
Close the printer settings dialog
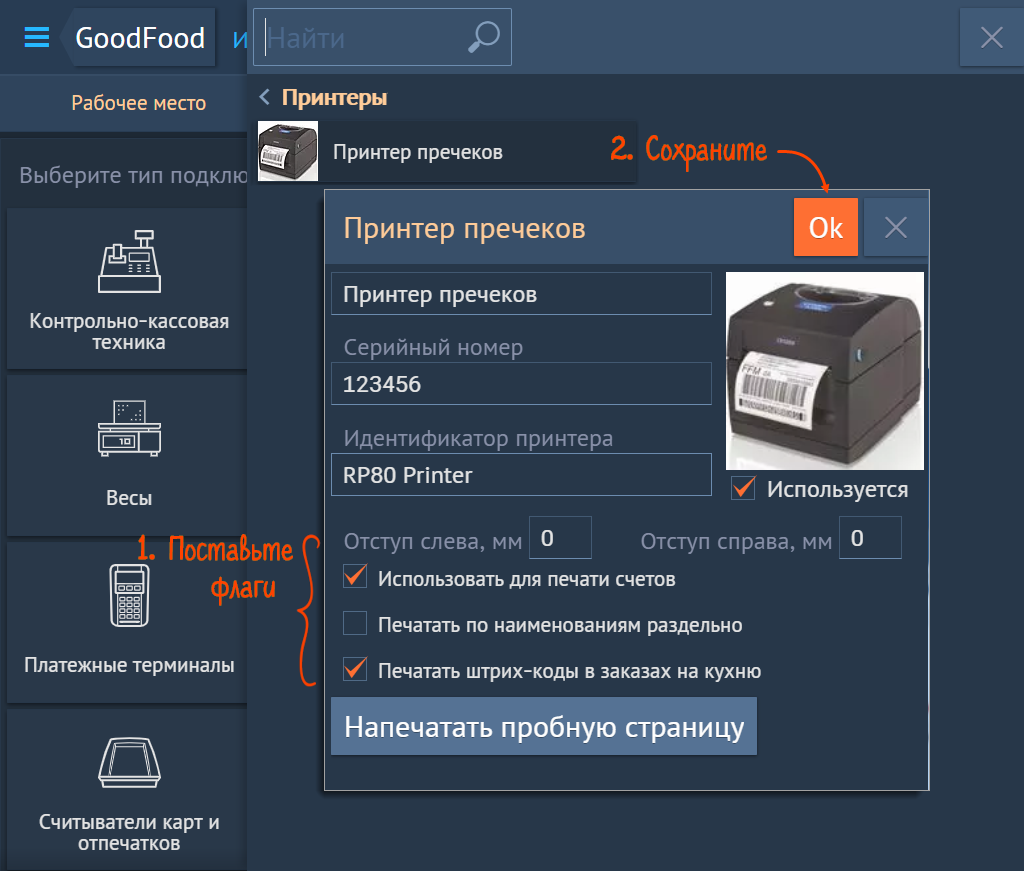[x=896, y=228]
